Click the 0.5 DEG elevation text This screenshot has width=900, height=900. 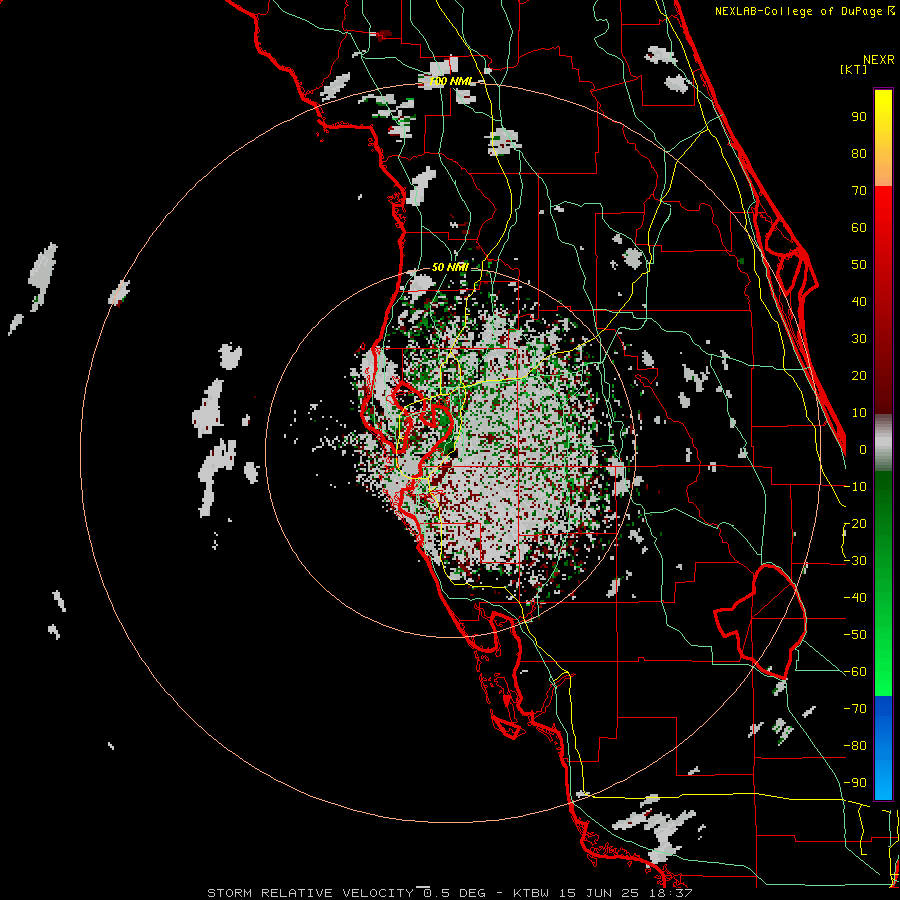click(455, 893)
